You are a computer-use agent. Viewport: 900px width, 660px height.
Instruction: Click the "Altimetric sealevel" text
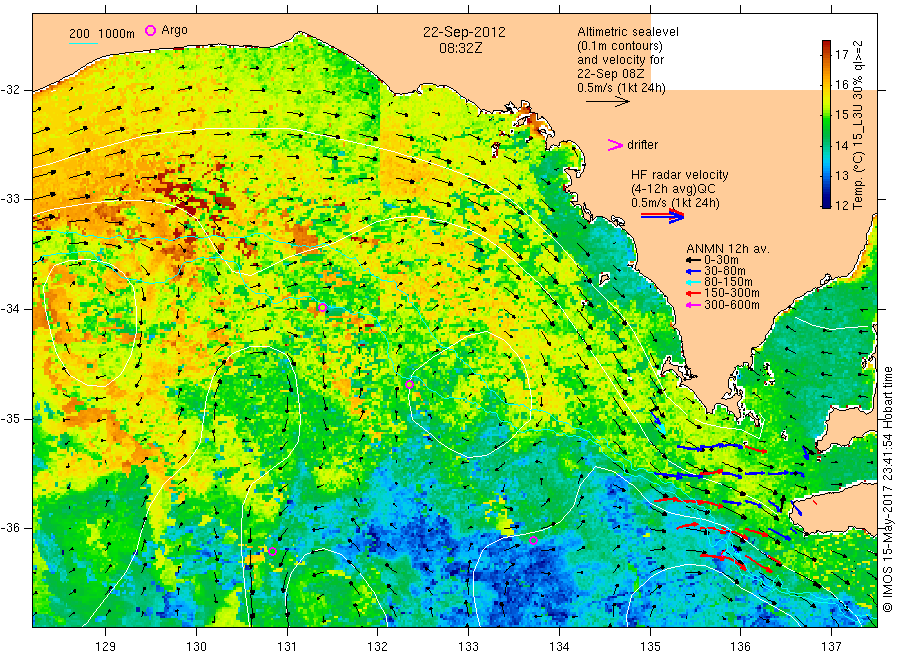pos(628,32)
